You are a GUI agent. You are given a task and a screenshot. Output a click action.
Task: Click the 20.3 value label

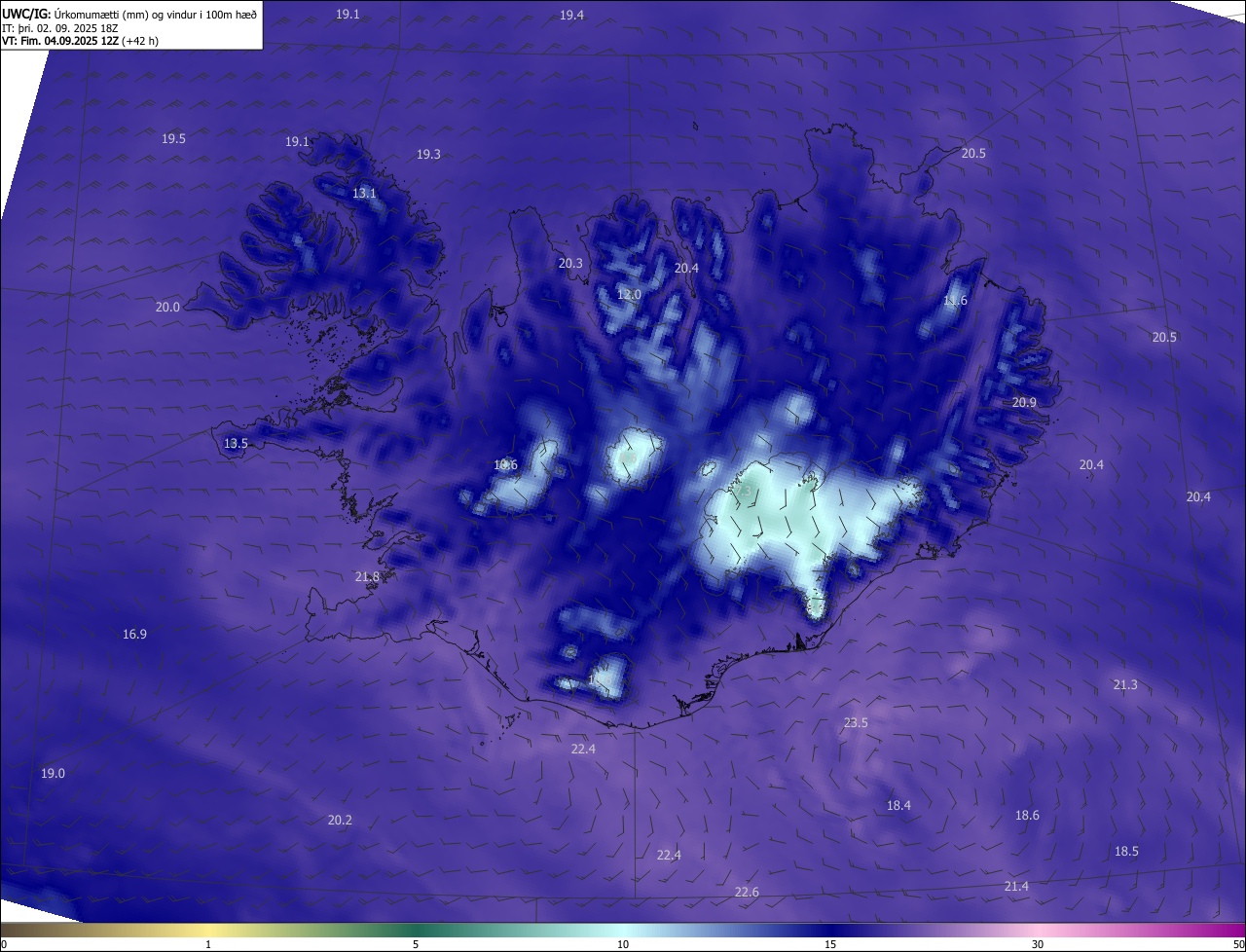point(570,264)
